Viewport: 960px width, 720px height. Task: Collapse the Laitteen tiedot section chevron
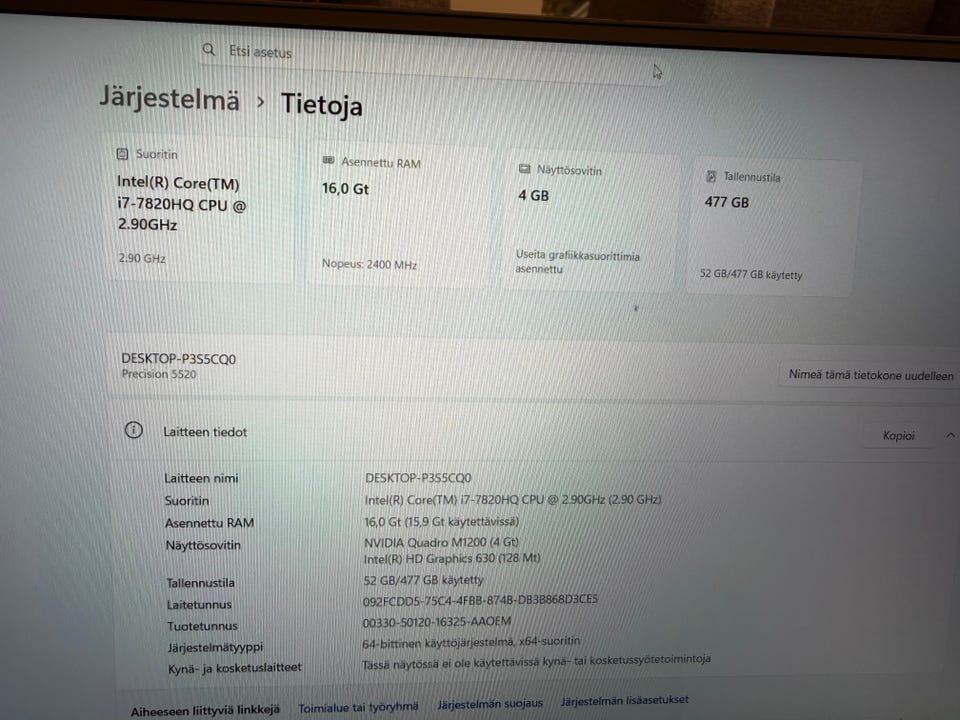pyautogui.click(x=950, y=435)
